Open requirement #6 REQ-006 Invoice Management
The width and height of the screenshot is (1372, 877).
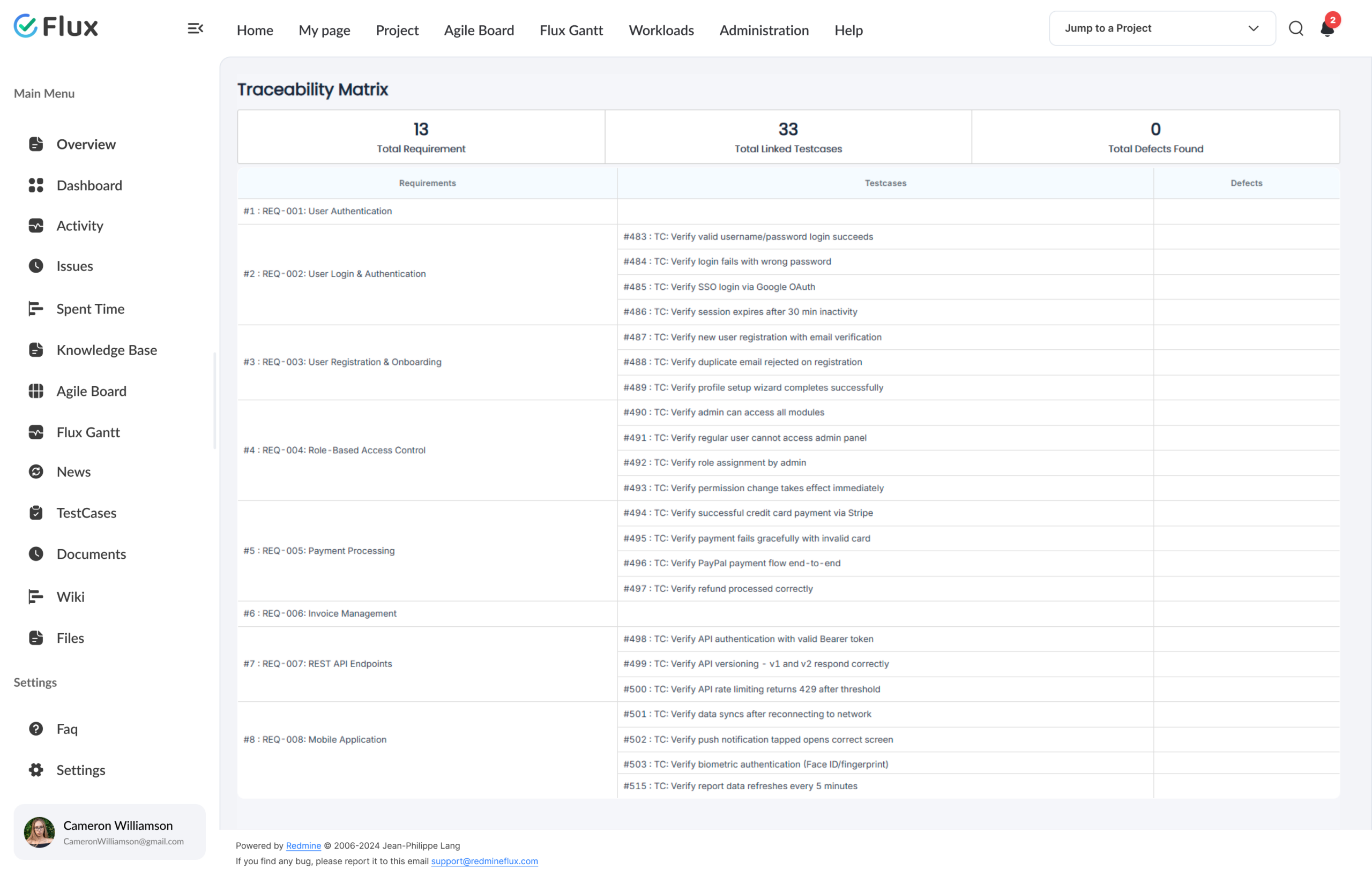click(319, 613)
